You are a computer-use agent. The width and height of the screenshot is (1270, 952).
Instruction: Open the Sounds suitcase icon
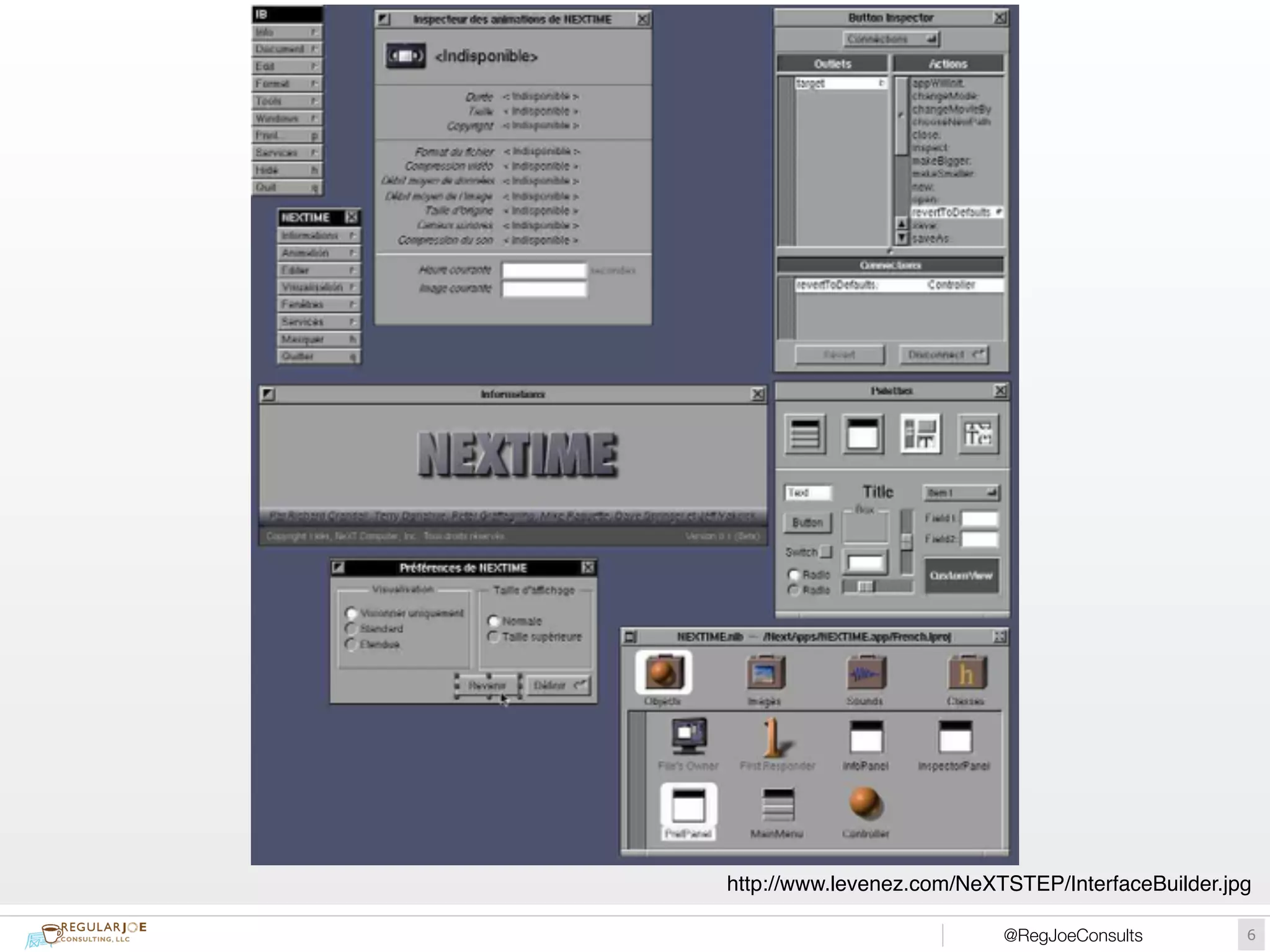[866, 672]
